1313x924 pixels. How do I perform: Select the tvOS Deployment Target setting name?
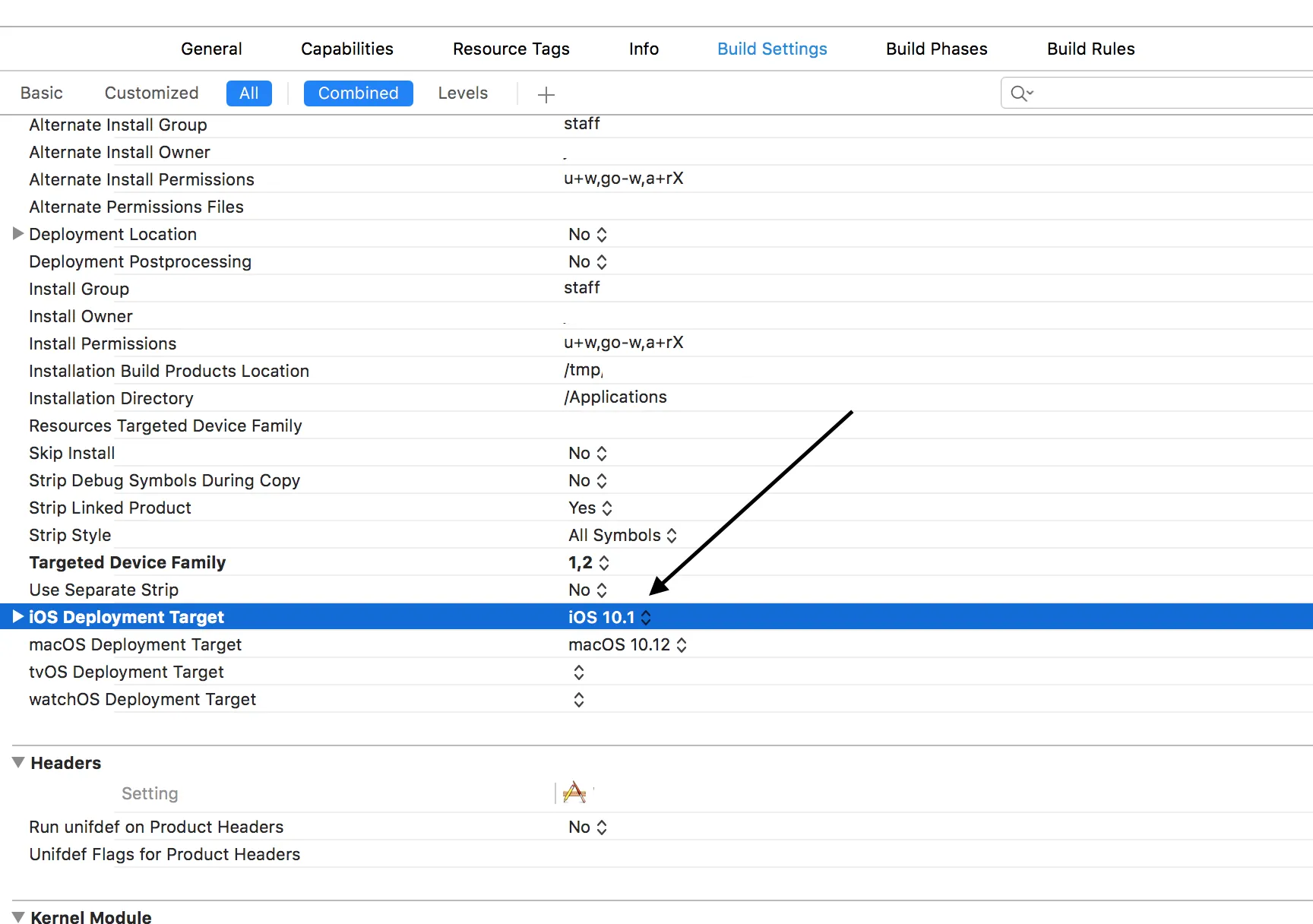pyautogui.click(x=126, y=672)
